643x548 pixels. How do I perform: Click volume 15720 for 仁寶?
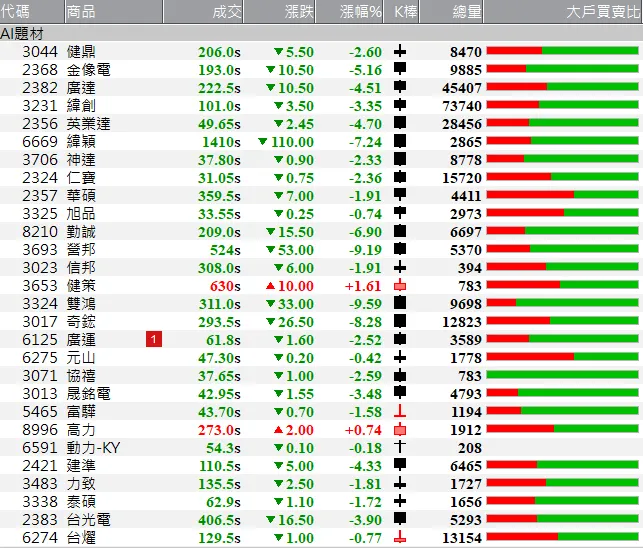tap(462, 178)
